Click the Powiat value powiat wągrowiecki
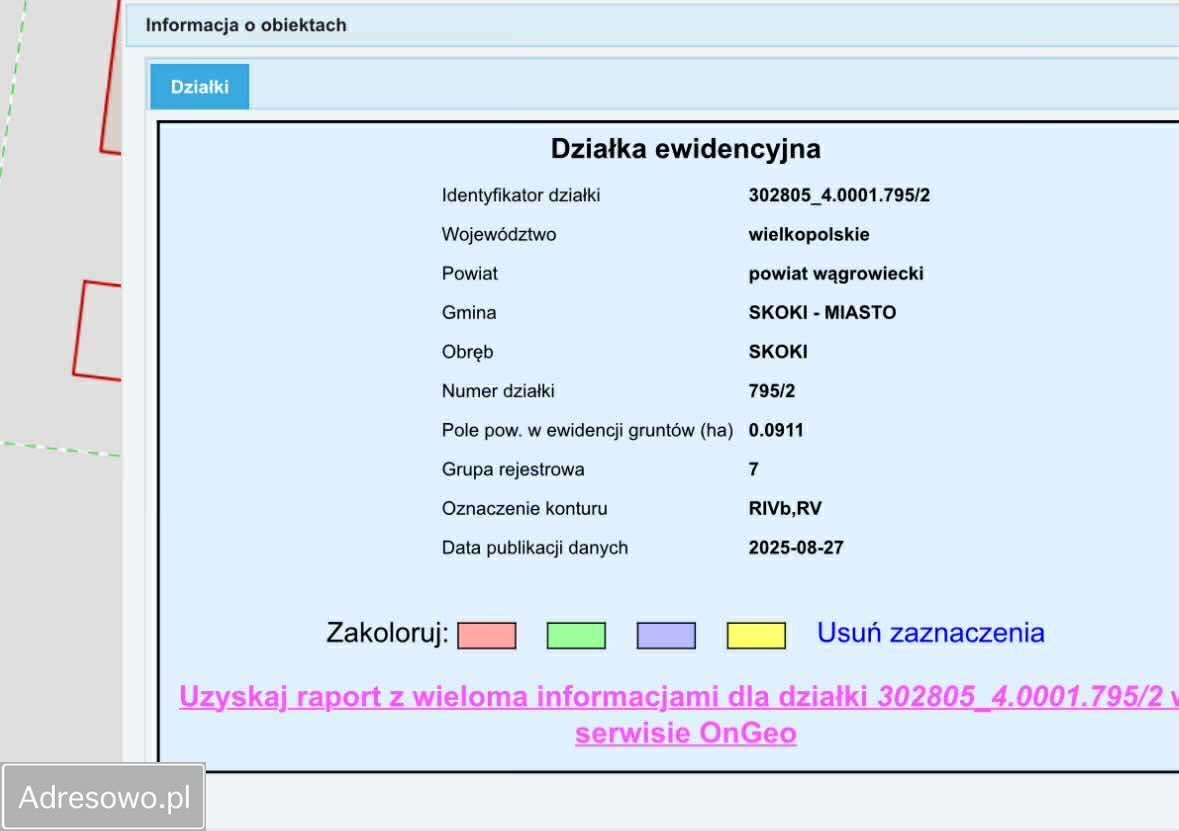Screen dimensions: 1179x831 [x=838, y=273]
